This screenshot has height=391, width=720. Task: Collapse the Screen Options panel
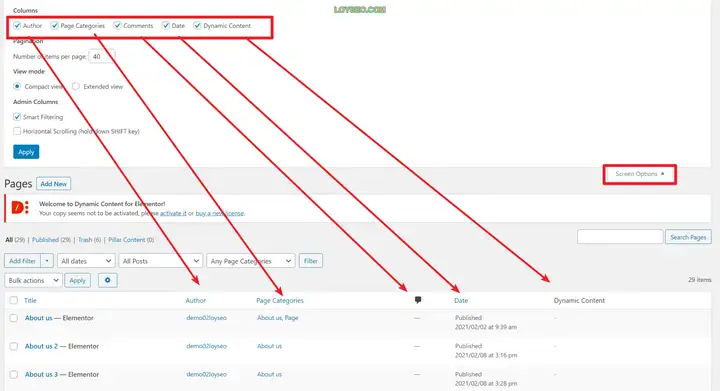(640, 174)
